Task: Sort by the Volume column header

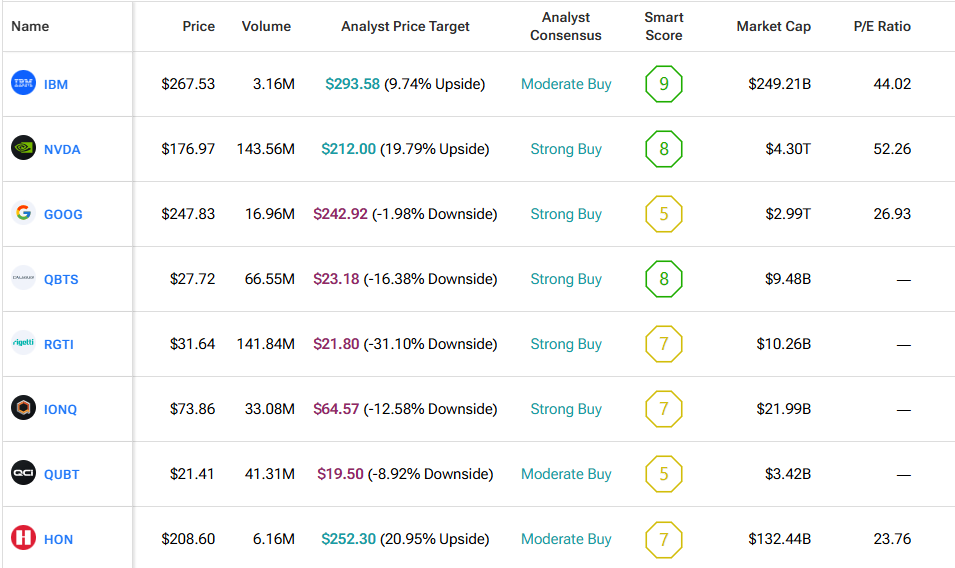Action: point(266,26)
